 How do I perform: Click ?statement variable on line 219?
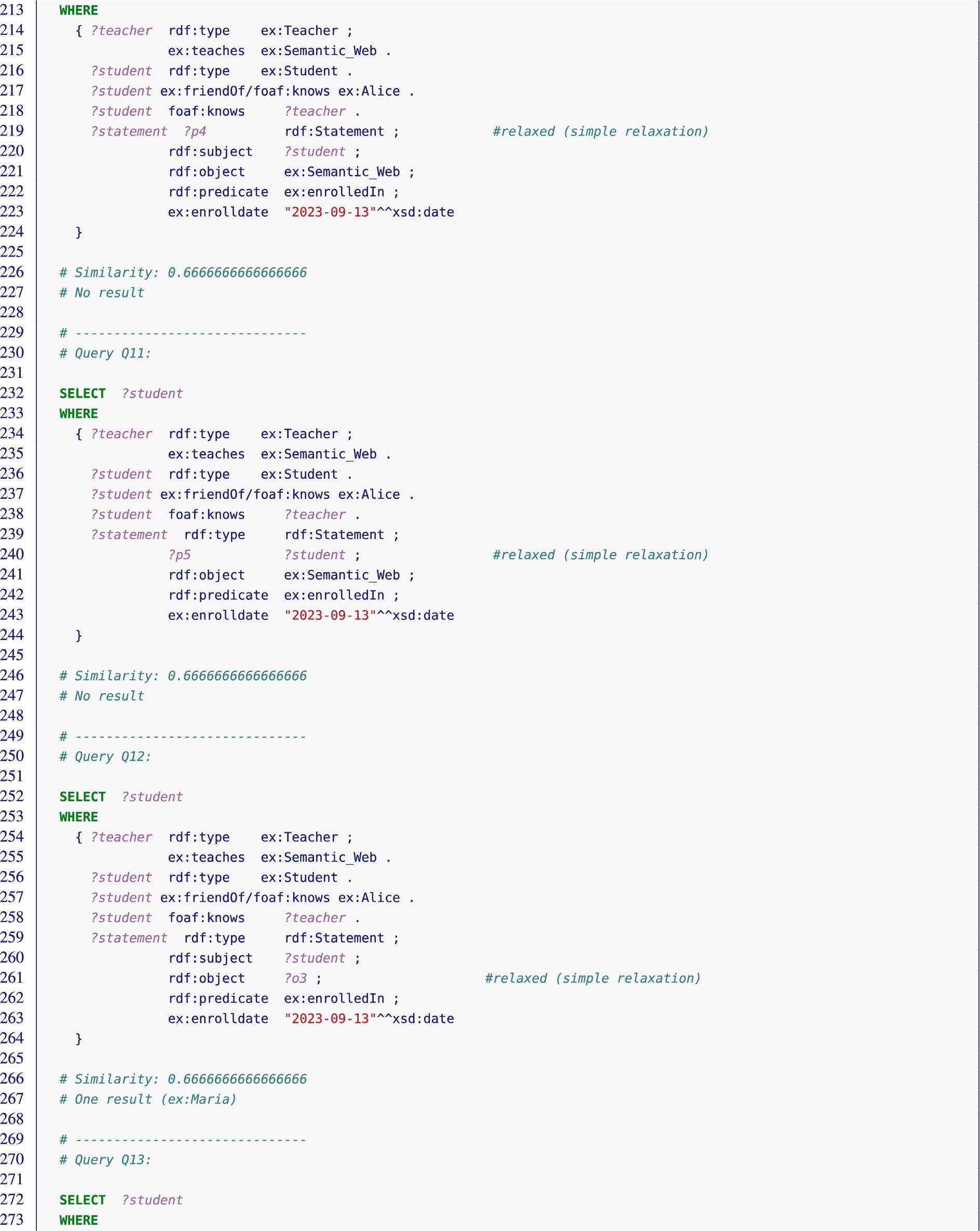click(x=129, y=131)
